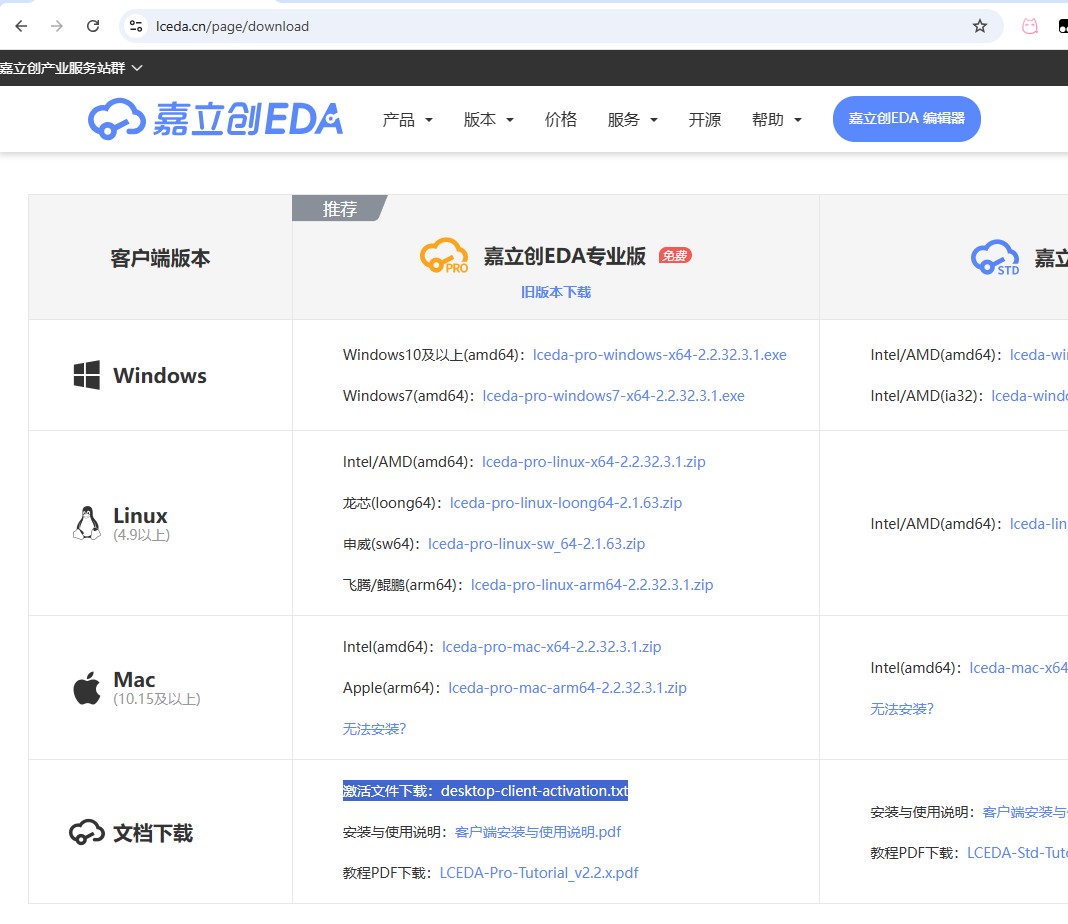Click highlighted desktop-client-activation.txt link

click(x=534, y=791)
